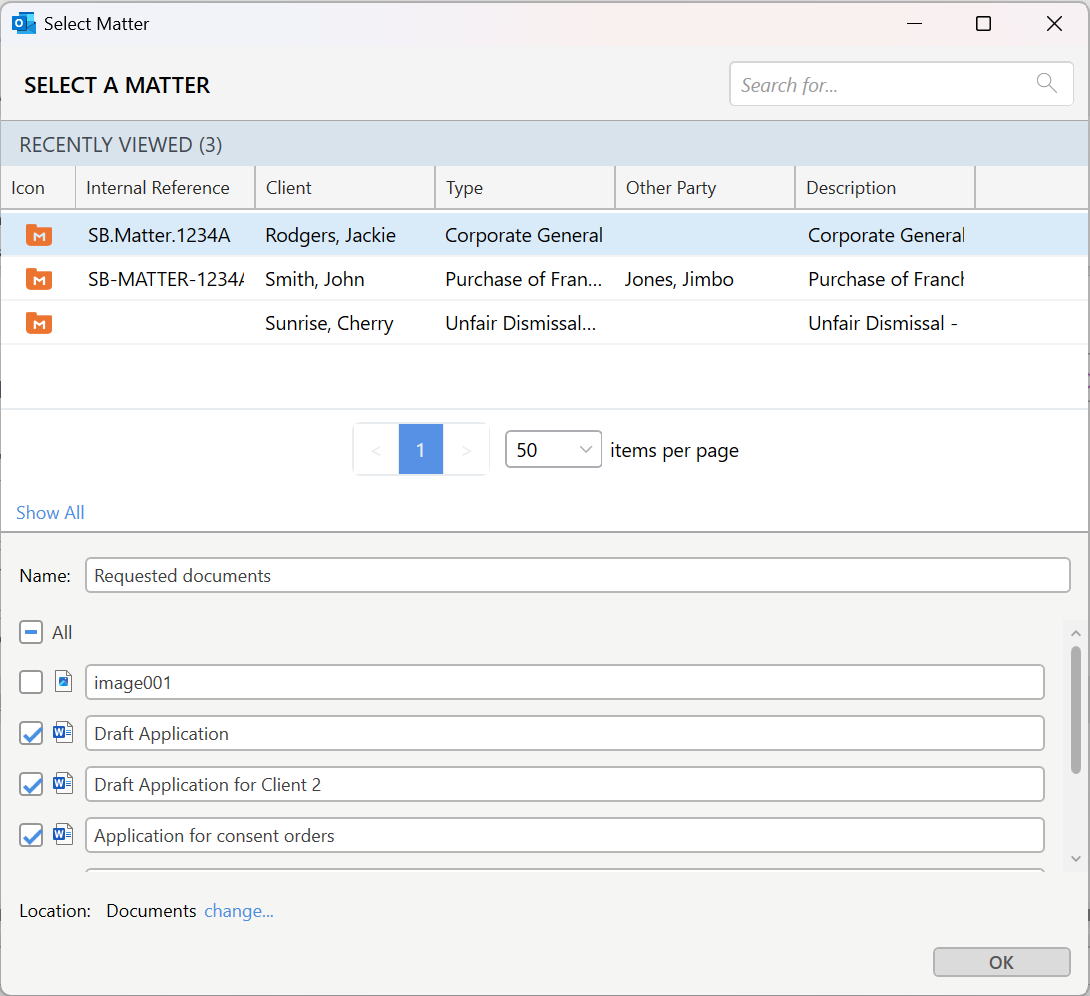Click the change... location link
The height and width of the screenshot is (996, 1090).
(x=238, y=911)
